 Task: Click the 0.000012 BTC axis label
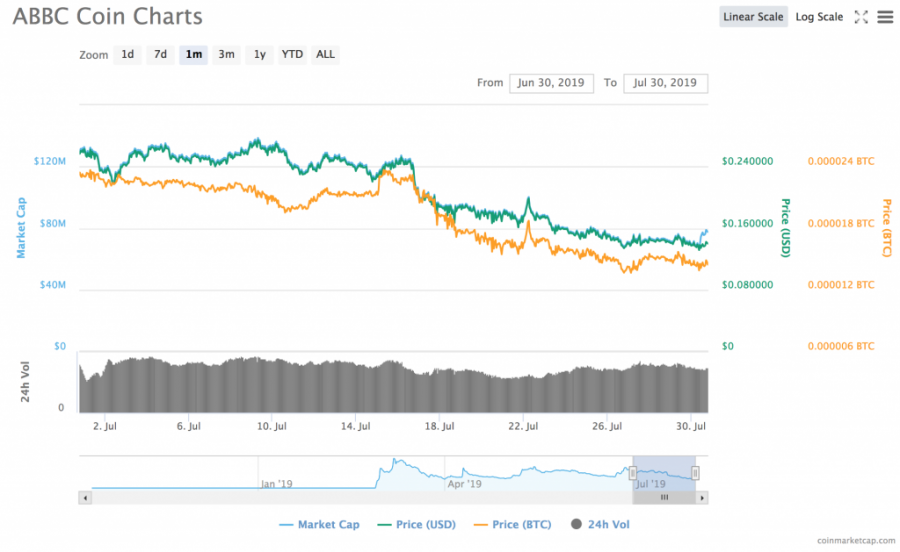click(x=841, y=285)
